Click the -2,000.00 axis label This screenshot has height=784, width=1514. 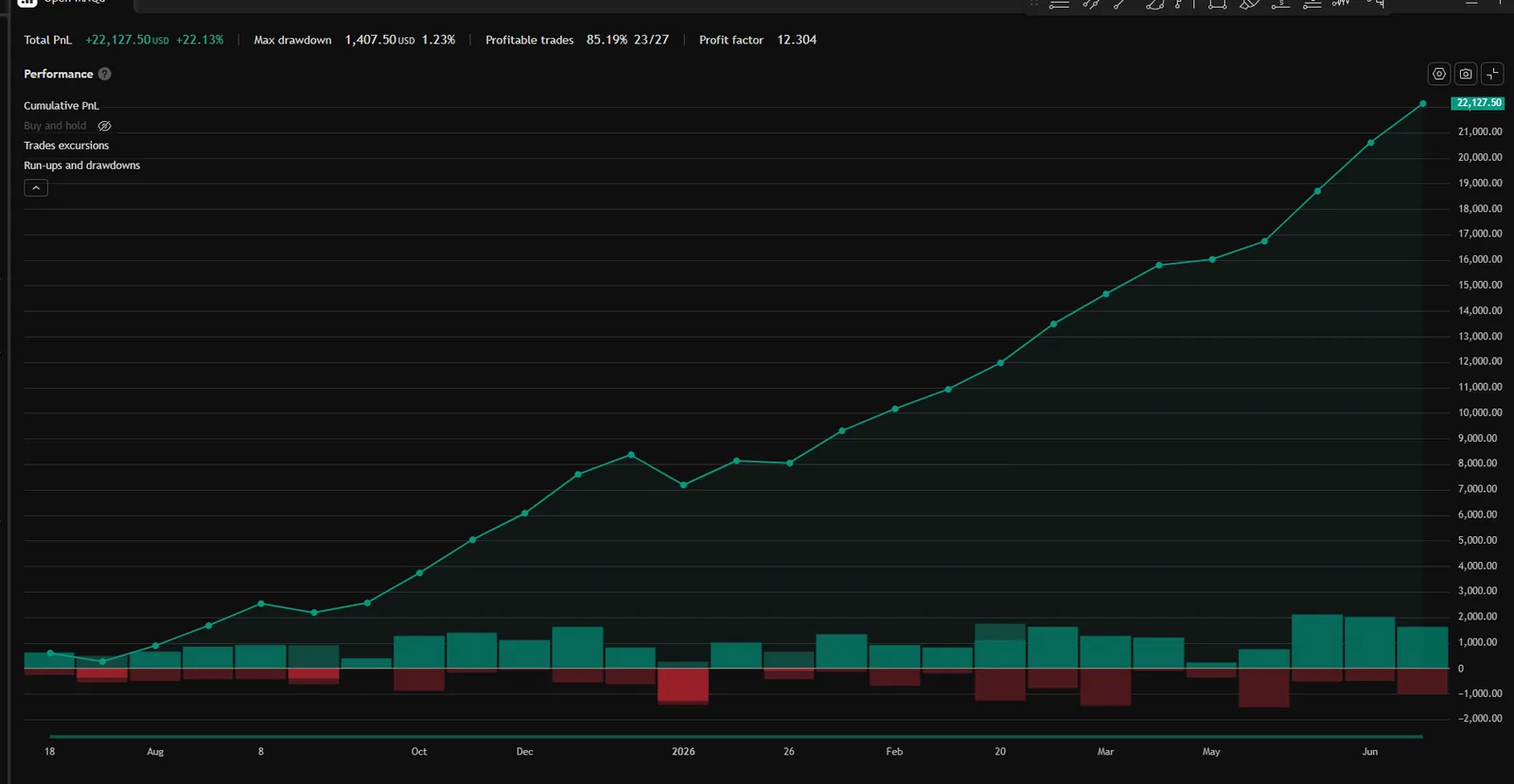(1480, 719)
